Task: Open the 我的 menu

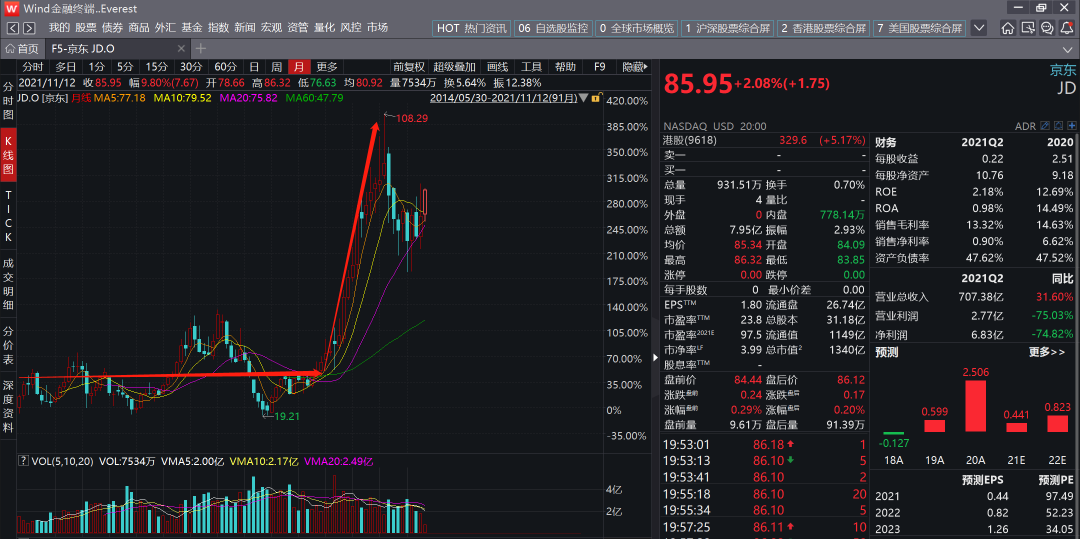Action: [x=59, y=28]
